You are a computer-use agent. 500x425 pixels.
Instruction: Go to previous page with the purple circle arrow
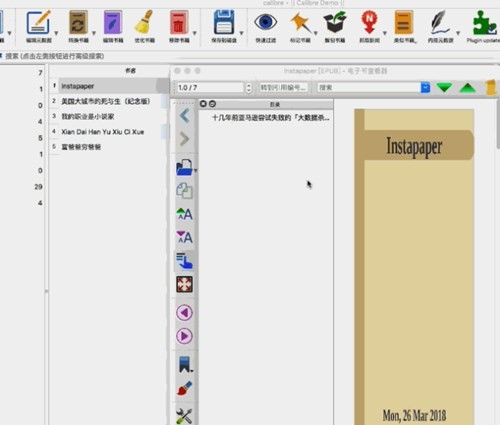click(184, 313)
